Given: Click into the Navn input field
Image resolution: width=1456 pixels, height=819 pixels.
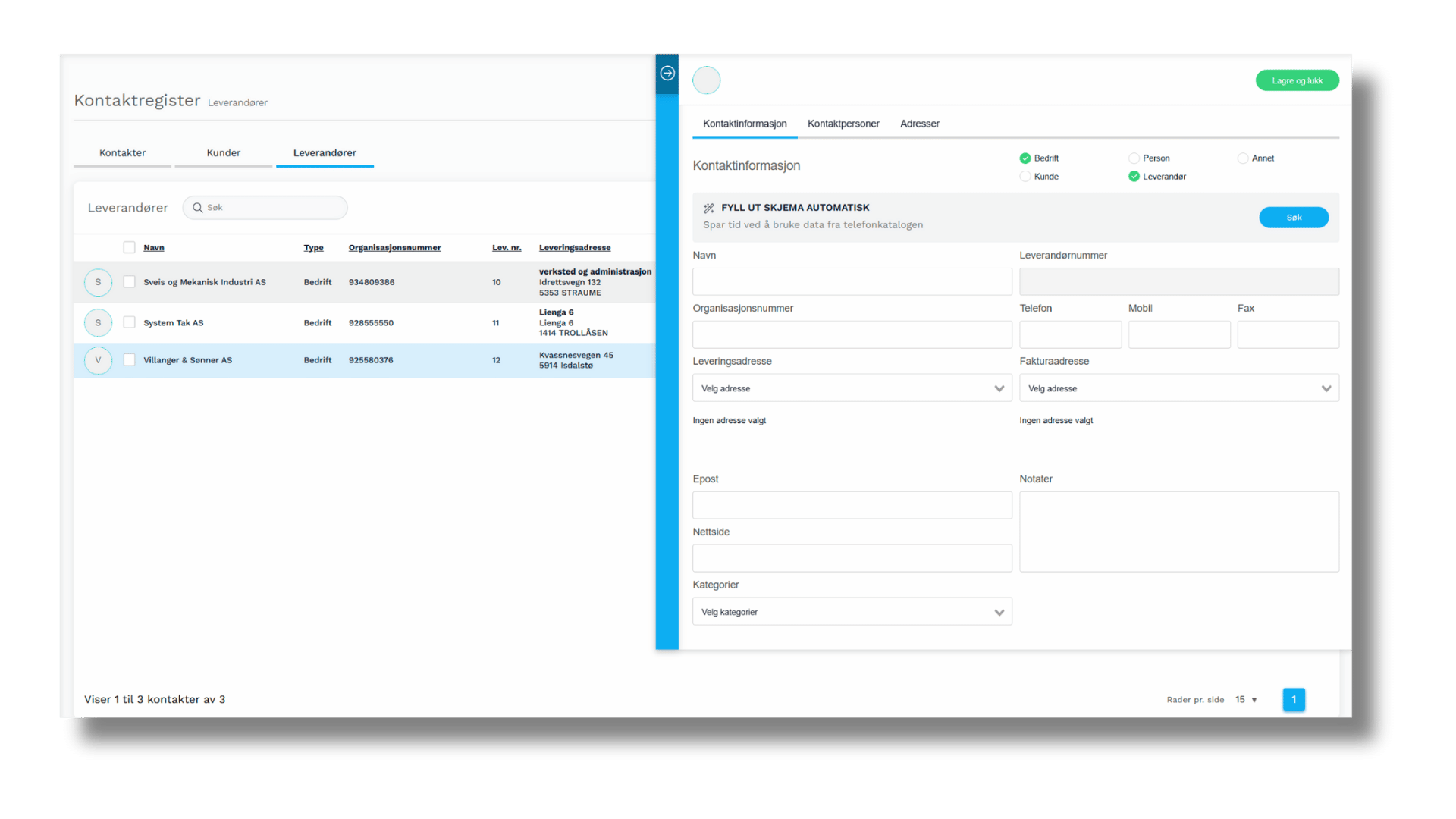Looking at the screenshot, I should tap(852, 282).
